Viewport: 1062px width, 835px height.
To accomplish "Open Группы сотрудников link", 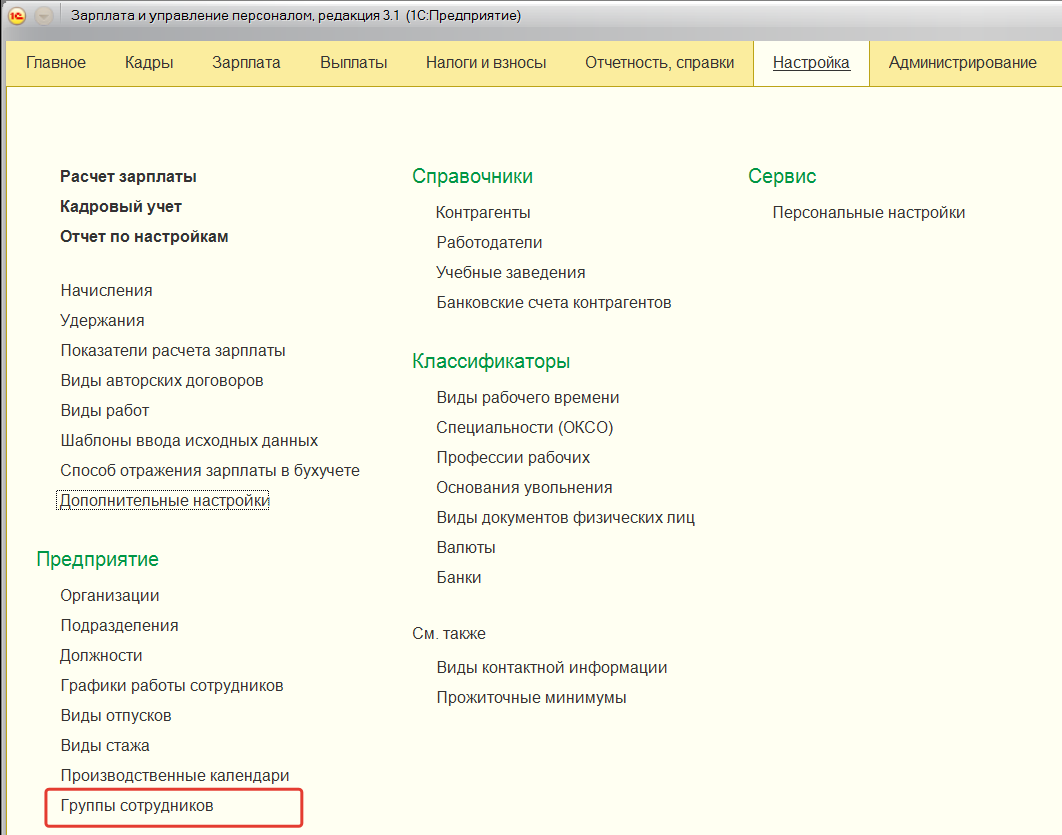I will coord(137,805).
